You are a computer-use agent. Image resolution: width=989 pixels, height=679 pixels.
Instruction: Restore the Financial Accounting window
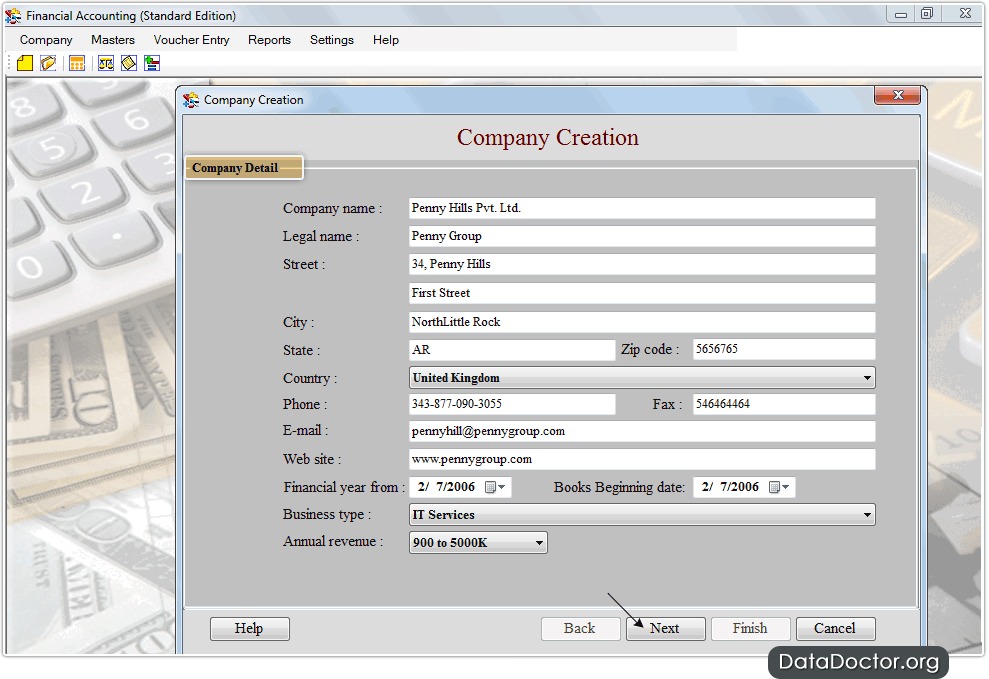pos(927,14)
